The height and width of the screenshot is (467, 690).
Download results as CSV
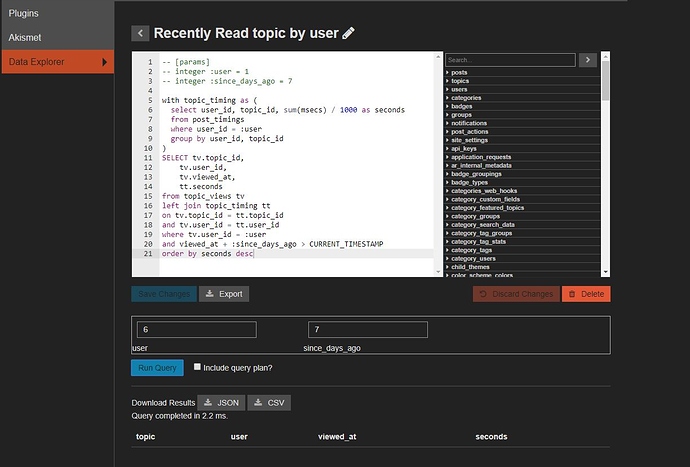[269, 403]
